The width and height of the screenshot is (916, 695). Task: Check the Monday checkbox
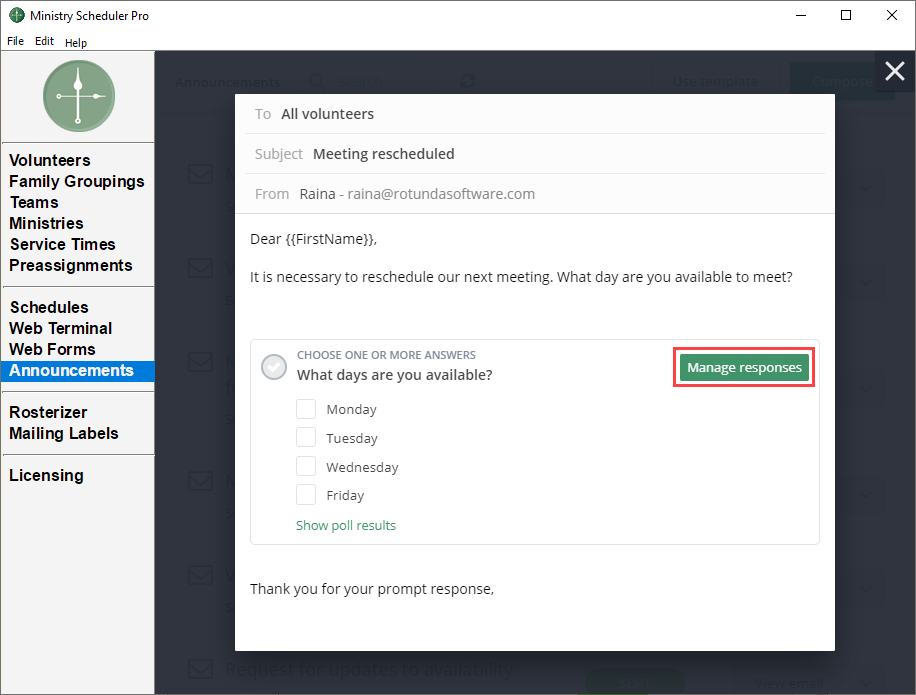(x=306, y=409)
